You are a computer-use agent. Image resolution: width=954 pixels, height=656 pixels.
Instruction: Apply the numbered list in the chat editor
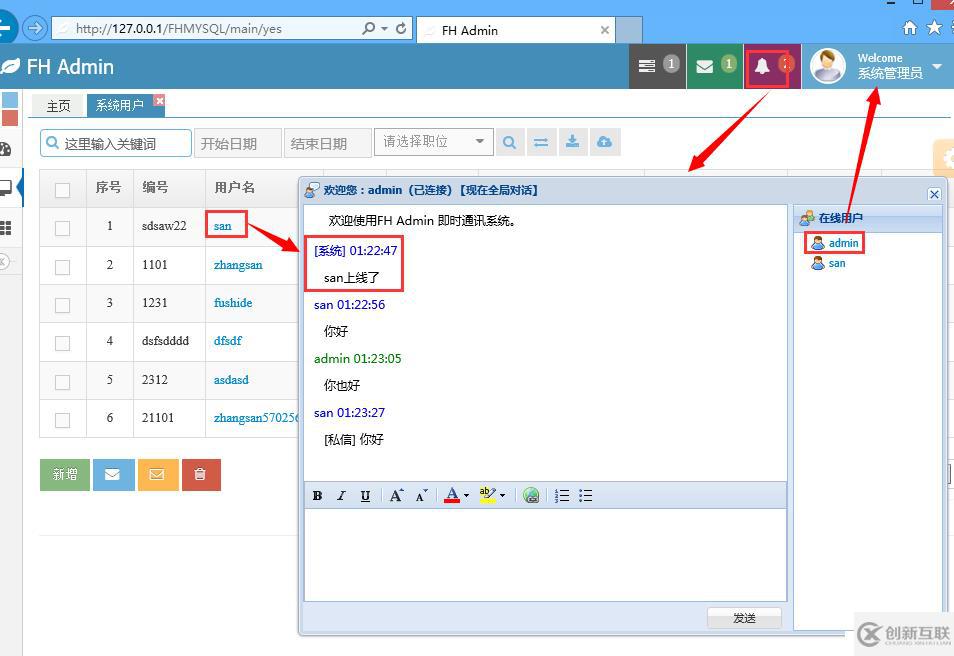click(561, 495)
